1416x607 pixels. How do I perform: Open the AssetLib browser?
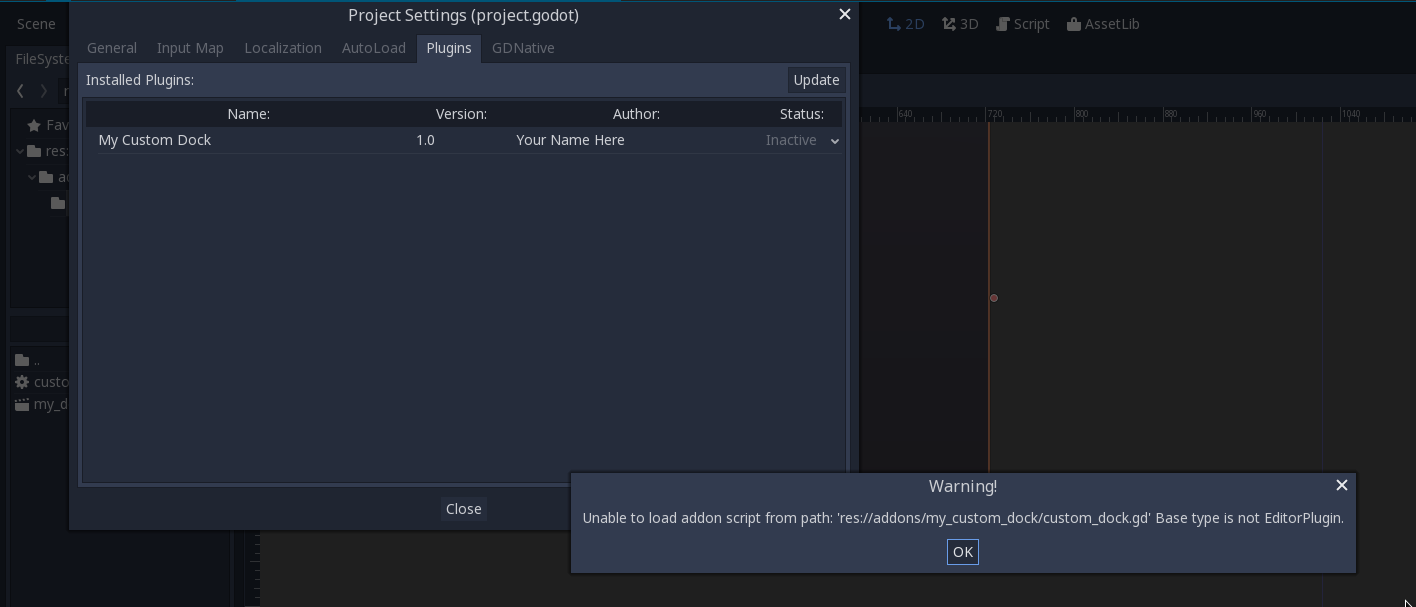coord(1103,24)
